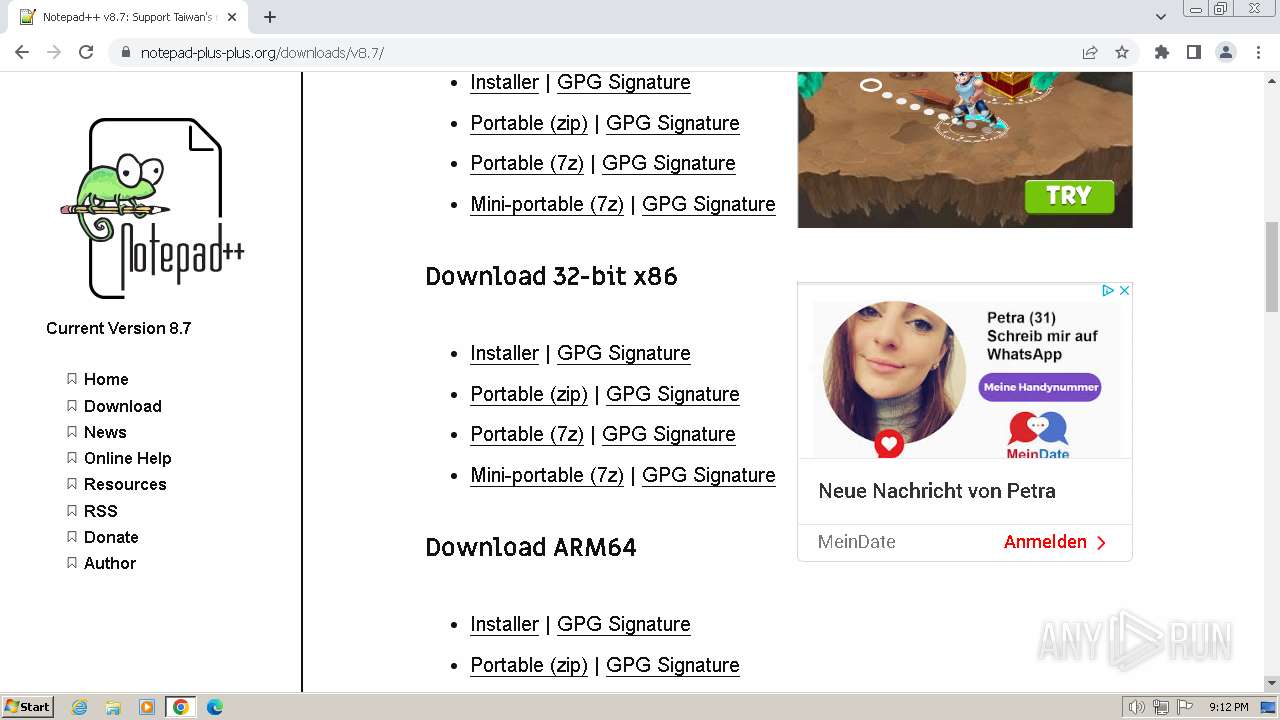Download 32-bit x86 Mini-portable (7z)
Screen dimensions: 1280x720
(547, 475)
